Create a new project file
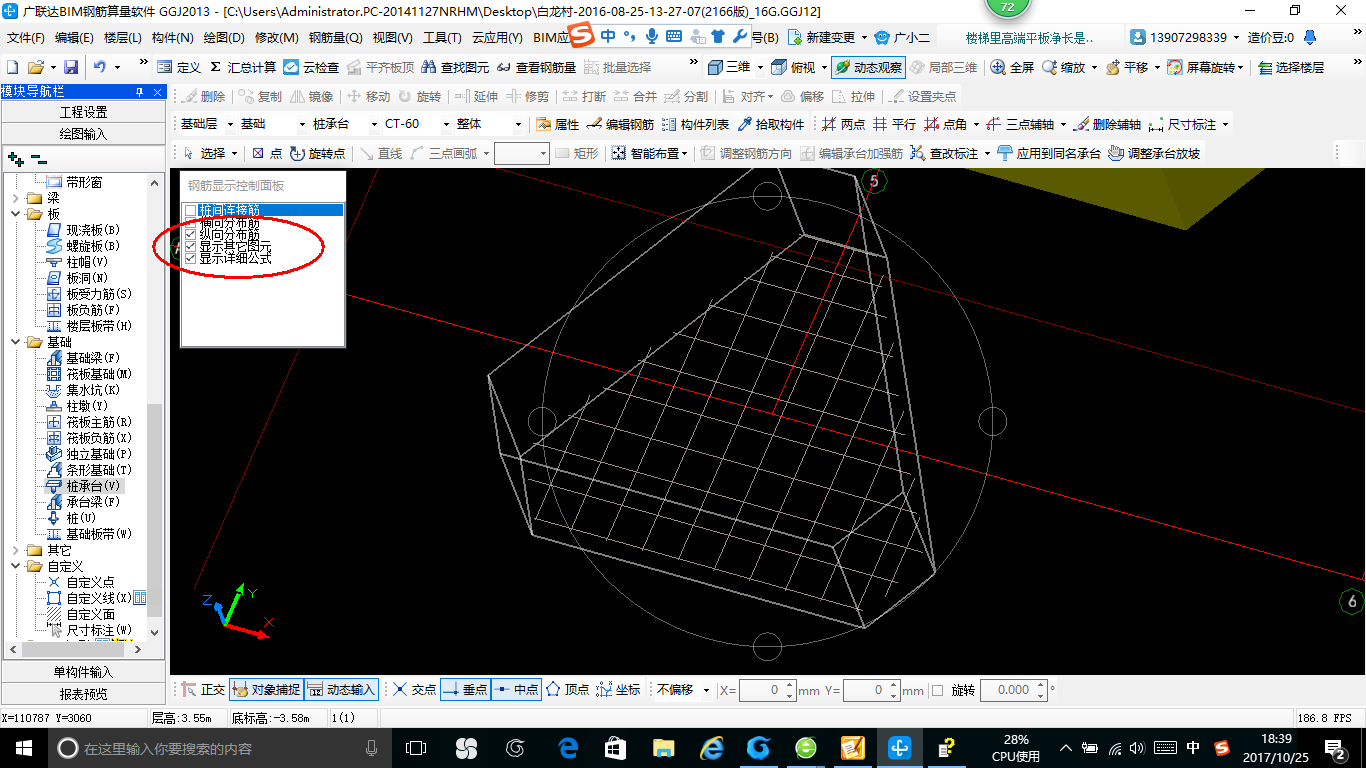Image resolution: width=1366 pixels, height=768 pixels. (x=13, y=67)
